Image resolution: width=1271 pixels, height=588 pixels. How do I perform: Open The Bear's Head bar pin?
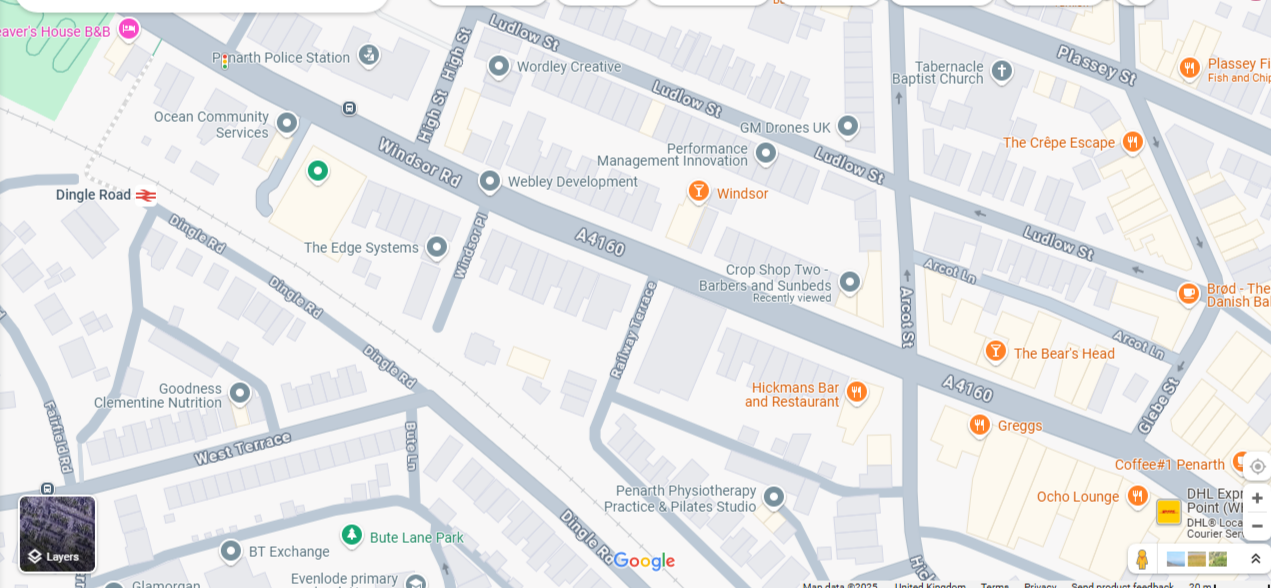(x=996, y=350)
